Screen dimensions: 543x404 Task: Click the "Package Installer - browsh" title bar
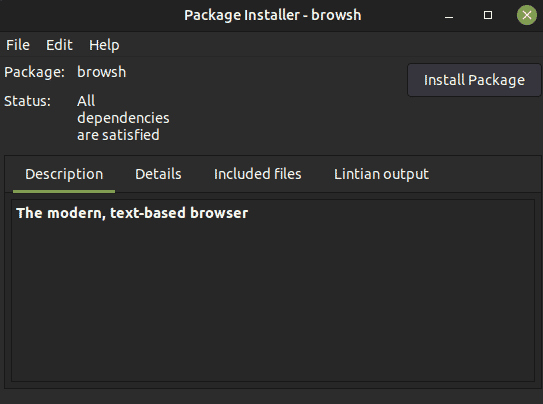click(273, 15)
